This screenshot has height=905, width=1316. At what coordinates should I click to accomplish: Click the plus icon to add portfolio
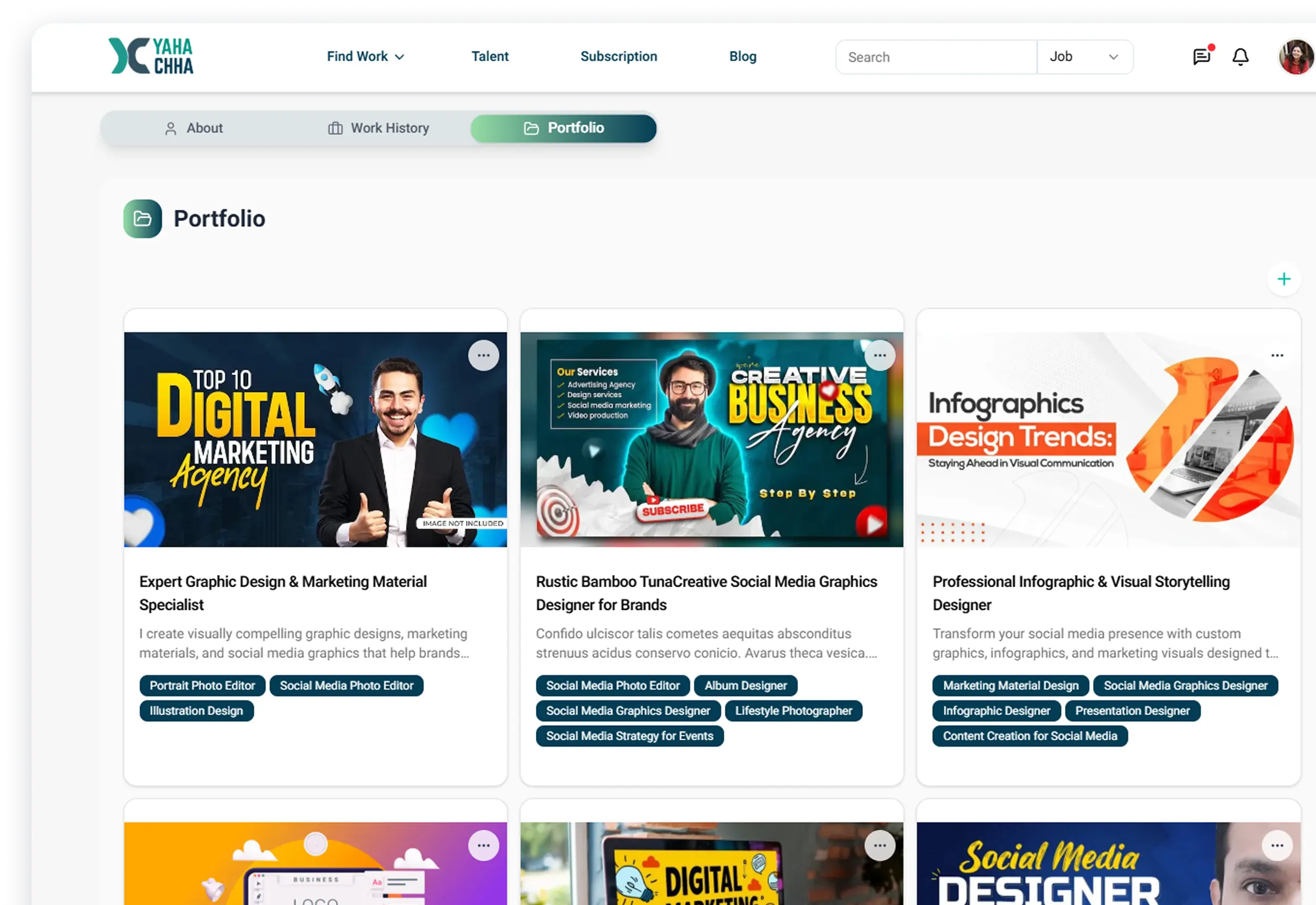point(1284,279)
